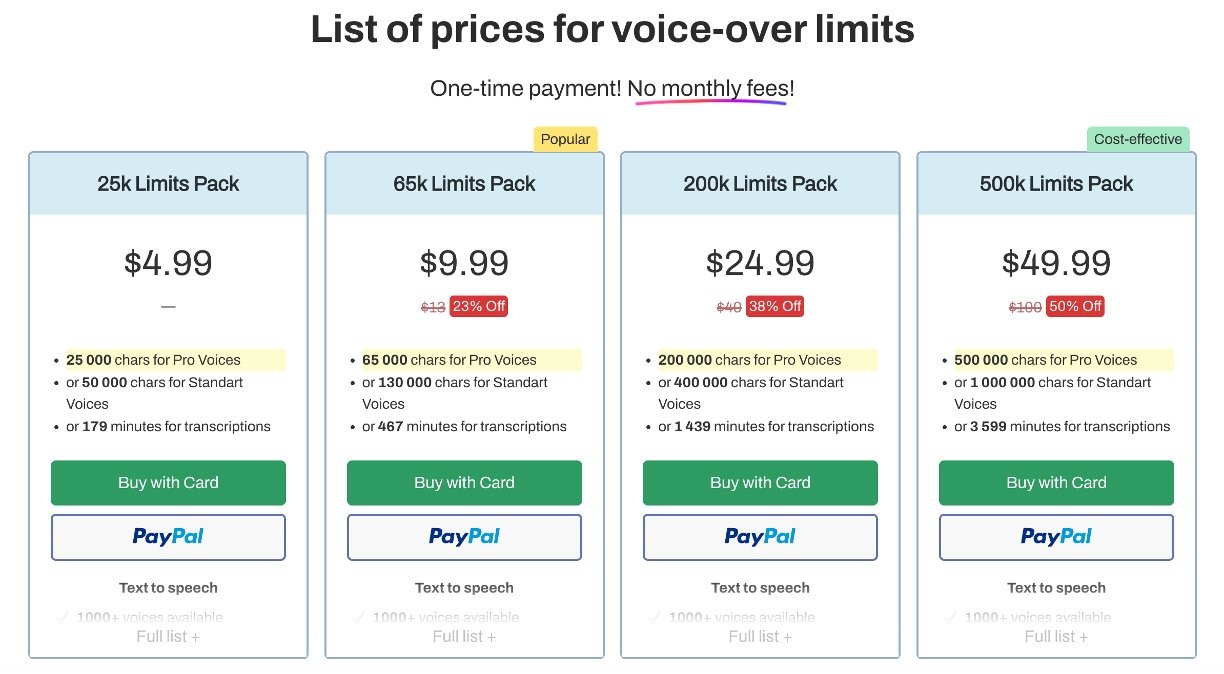Show Full list for 500k pack
Viewport: 1224px width, 674px height.
[x=1056, y=636]
